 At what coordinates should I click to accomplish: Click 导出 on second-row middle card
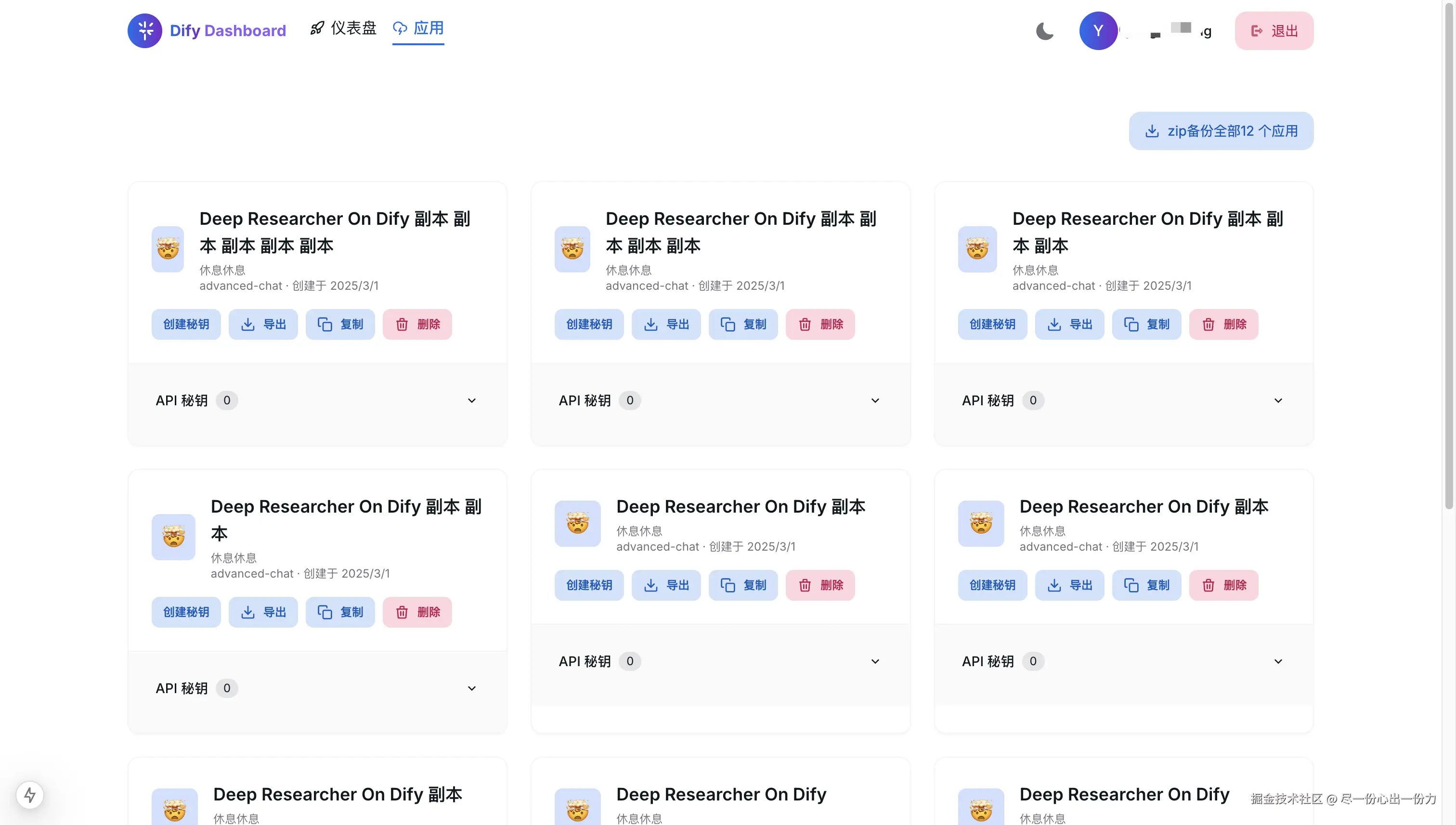[x=666, y=585]
